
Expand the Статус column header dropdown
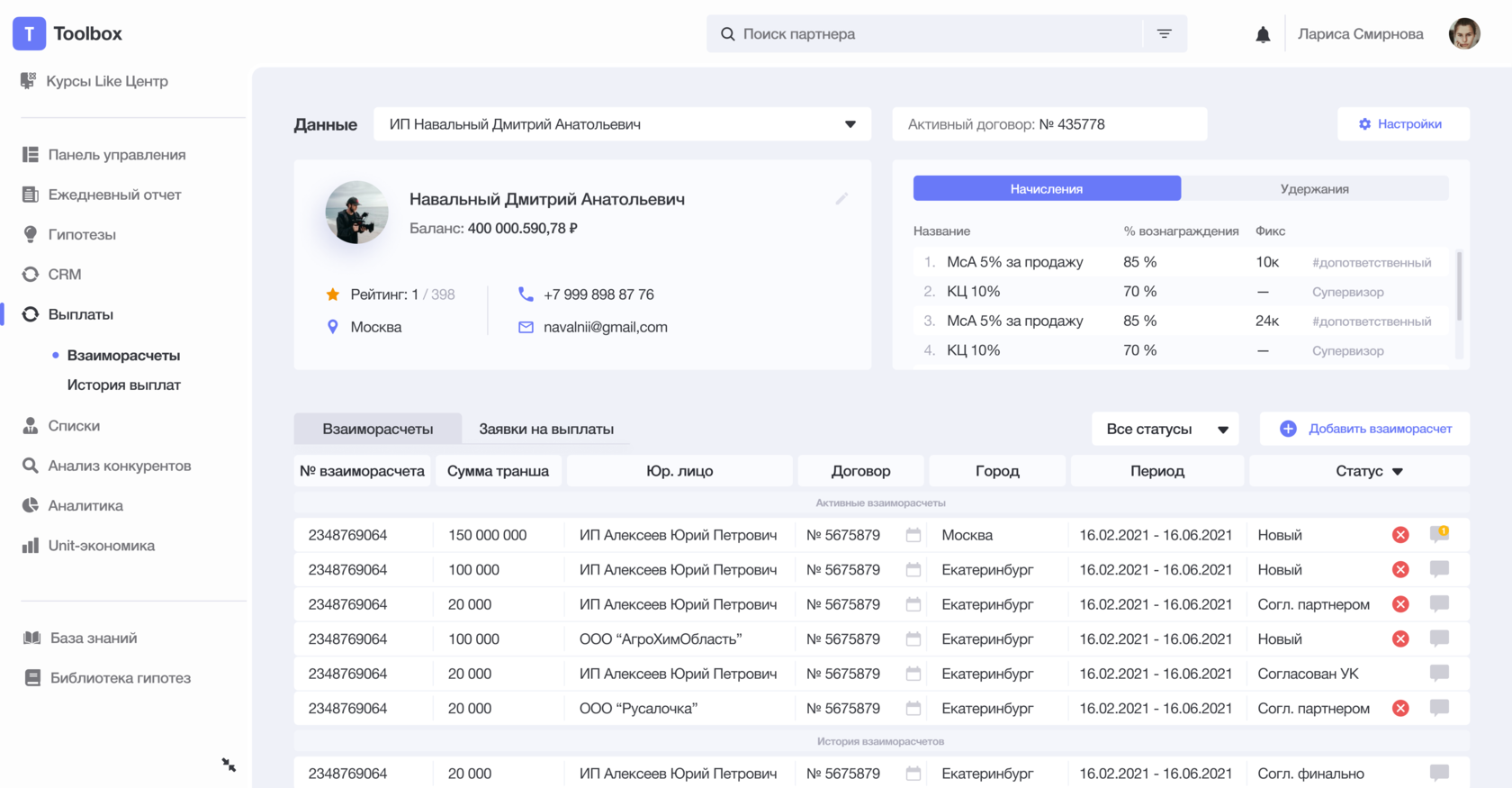(1397, 471)
